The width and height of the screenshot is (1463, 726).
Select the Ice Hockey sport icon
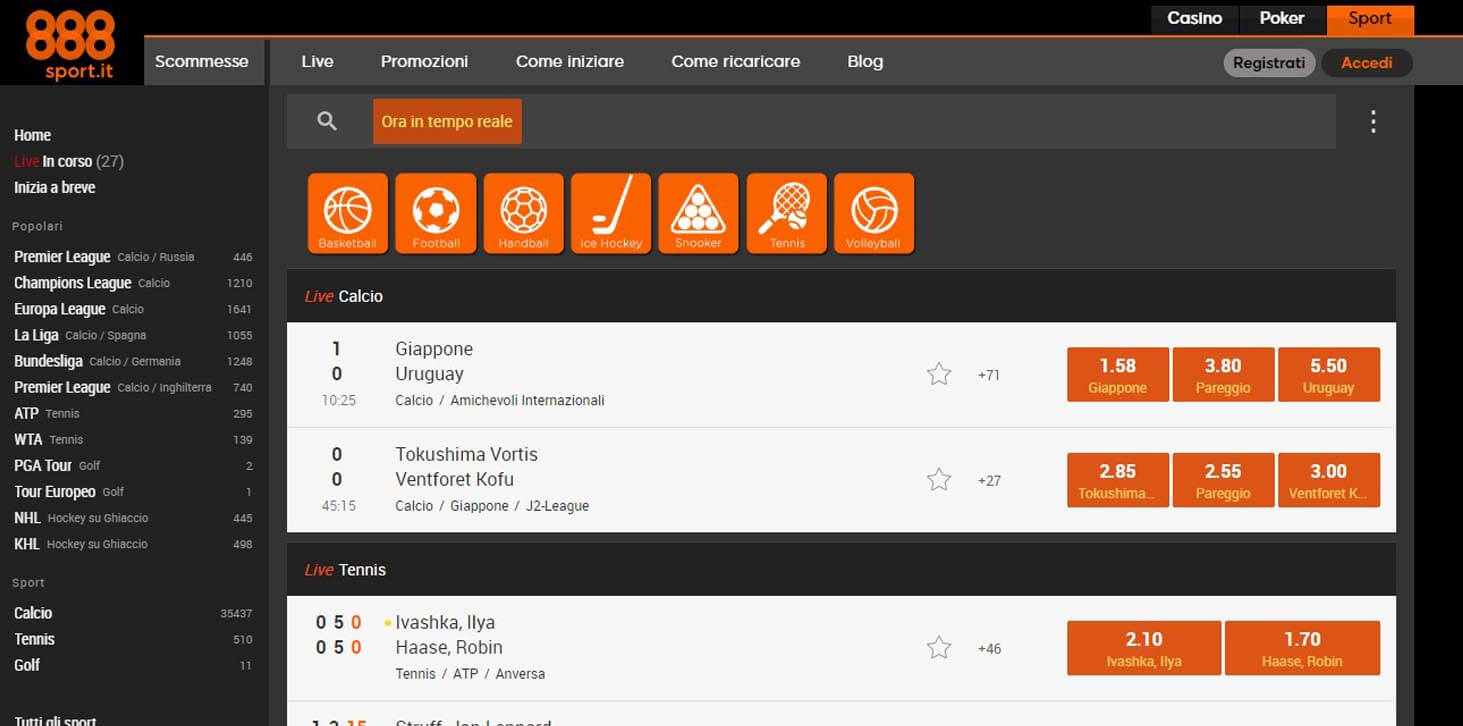tap(611, 214)
